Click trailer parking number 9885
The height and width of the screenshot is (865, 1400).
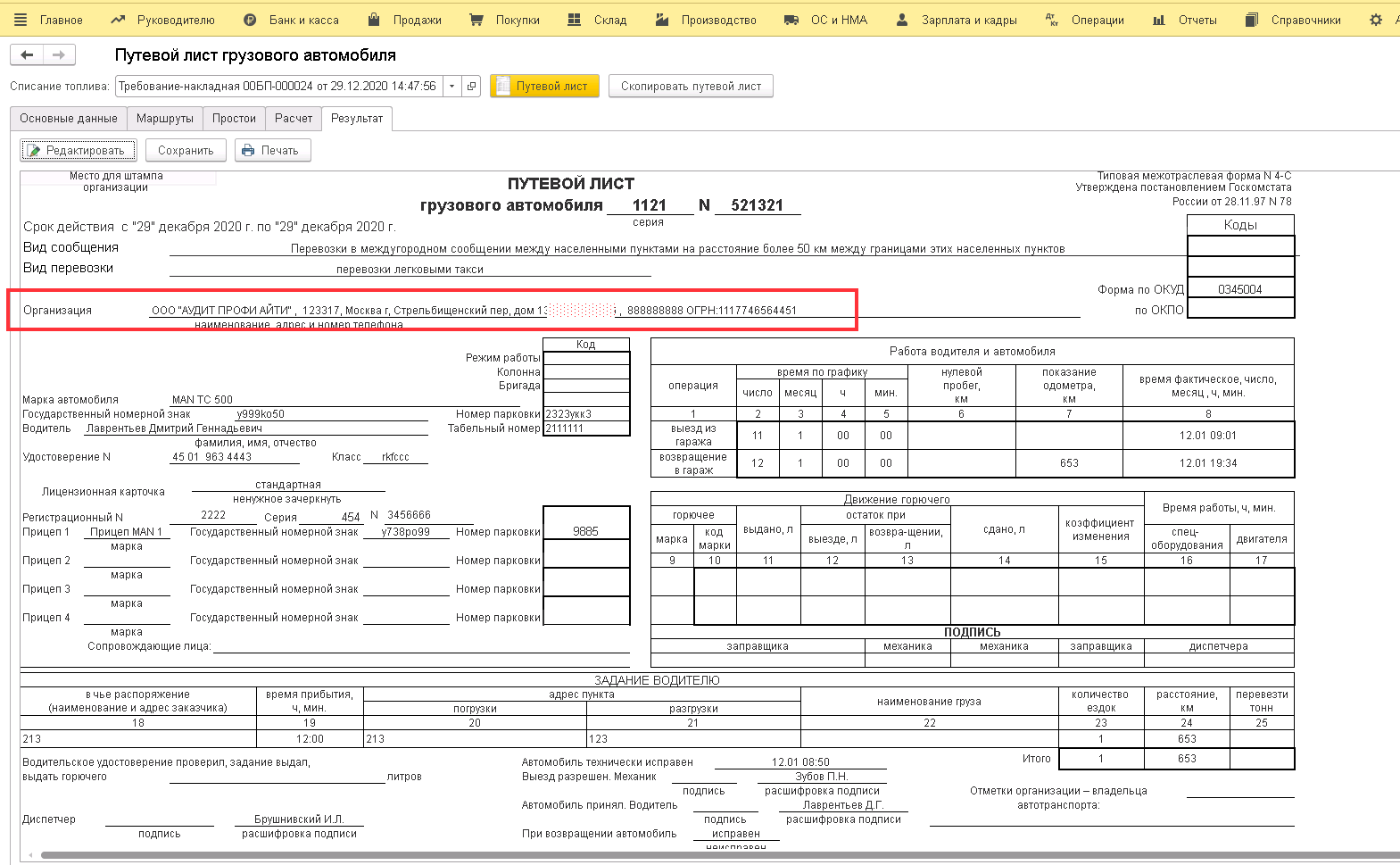click(x=585, y=532)
